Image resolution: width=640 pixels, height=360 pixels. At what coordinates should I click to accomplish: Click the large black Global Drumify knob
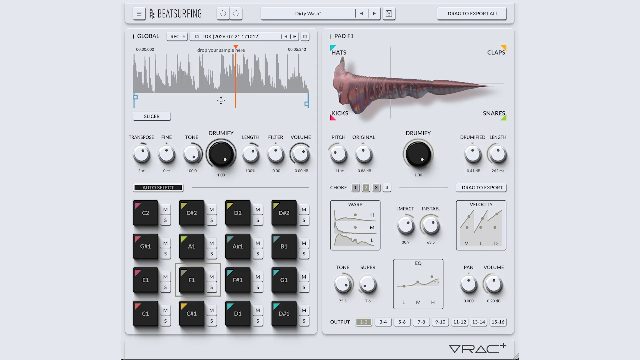[221, 154]
